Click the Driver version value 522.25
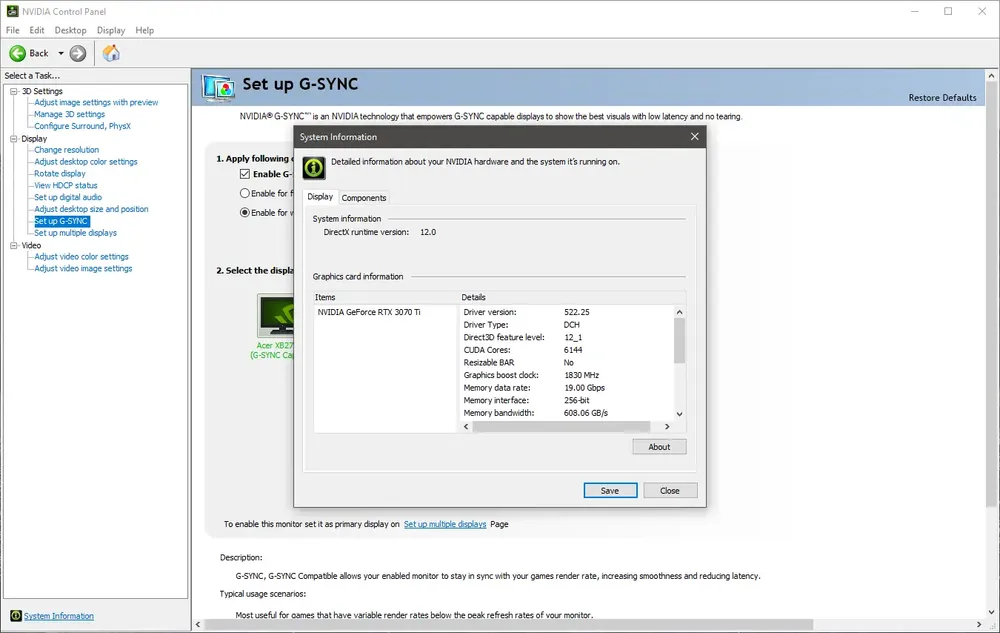The image size is (1000, 633). (x=577, y=312)
